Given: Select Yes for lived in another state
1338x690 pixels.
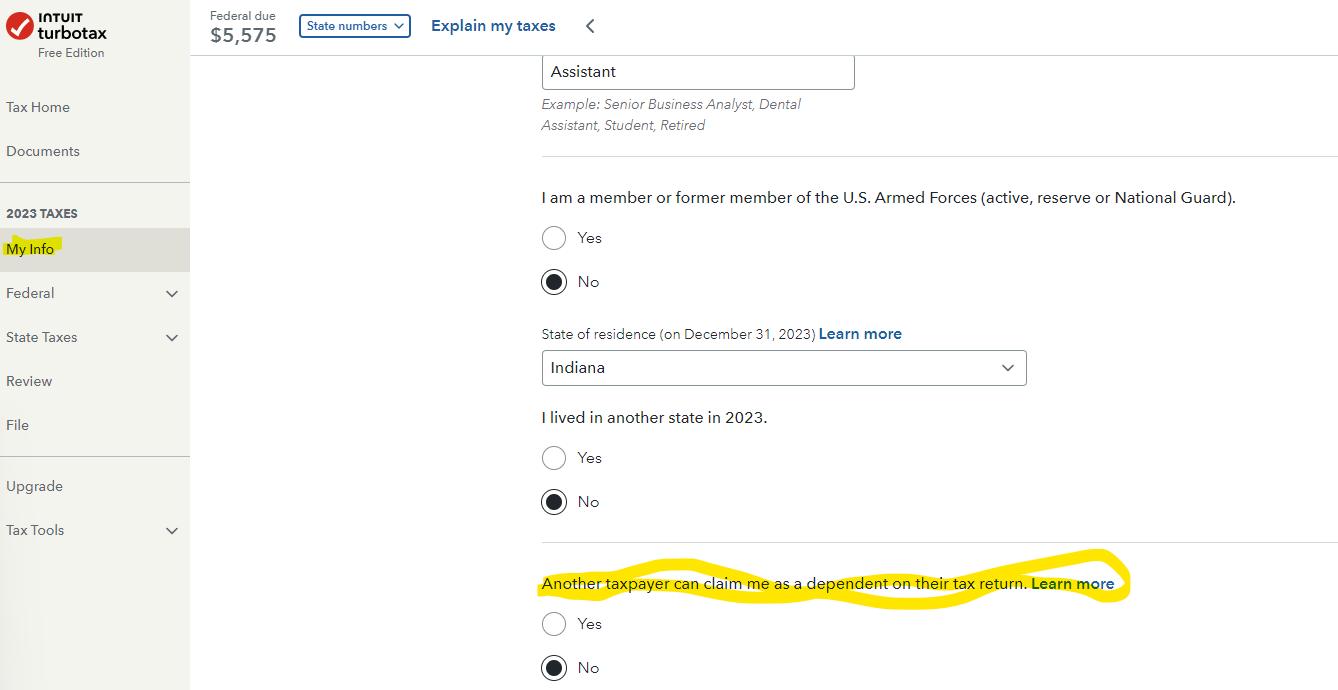Looking at the screenshot, I should click(x=554, y=458).
